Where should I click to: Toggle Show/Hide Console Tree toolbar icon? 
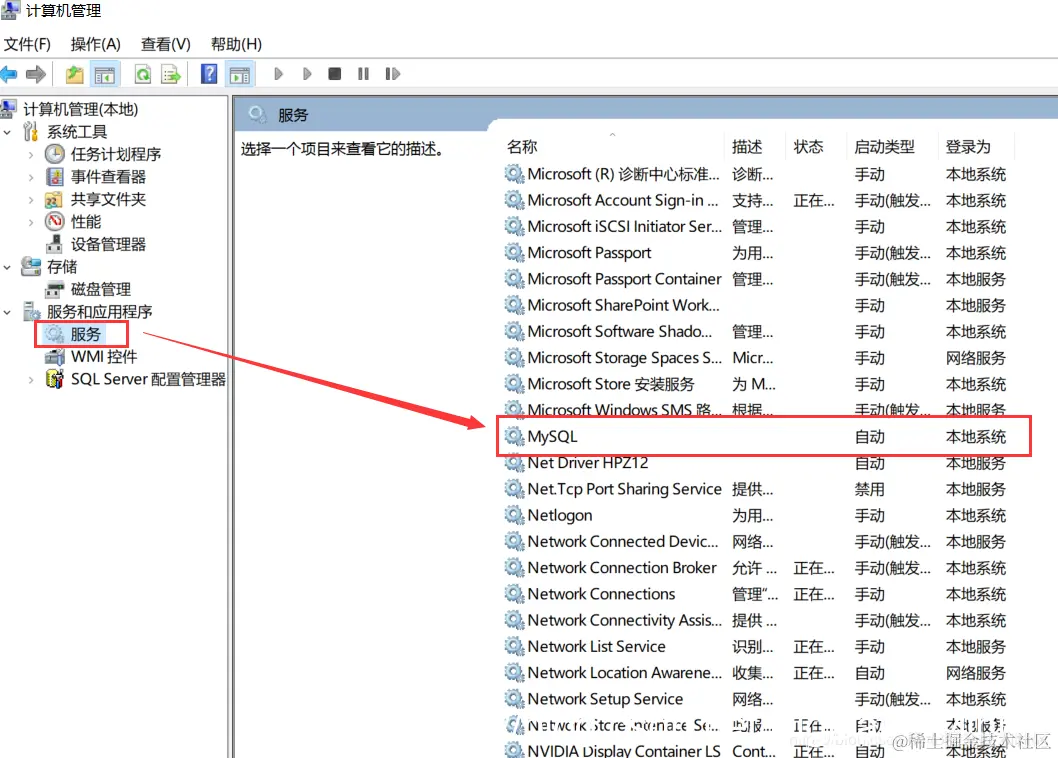(105, 75)
